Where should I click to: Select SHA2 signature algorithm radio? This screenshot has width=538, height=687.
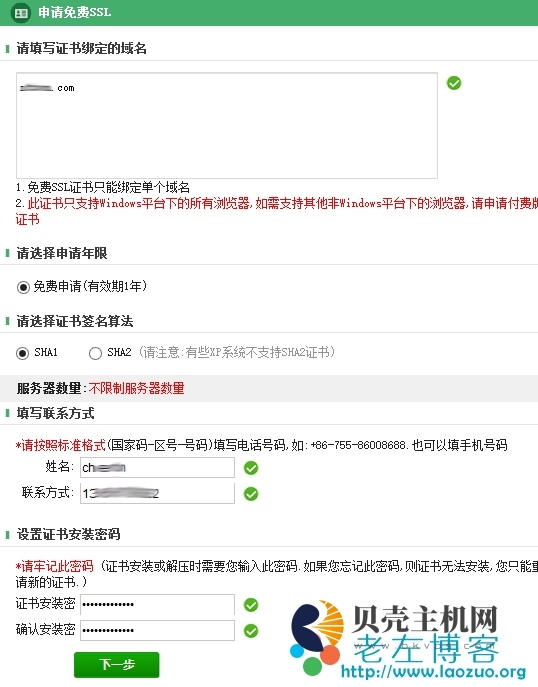[x=95, y=353]
